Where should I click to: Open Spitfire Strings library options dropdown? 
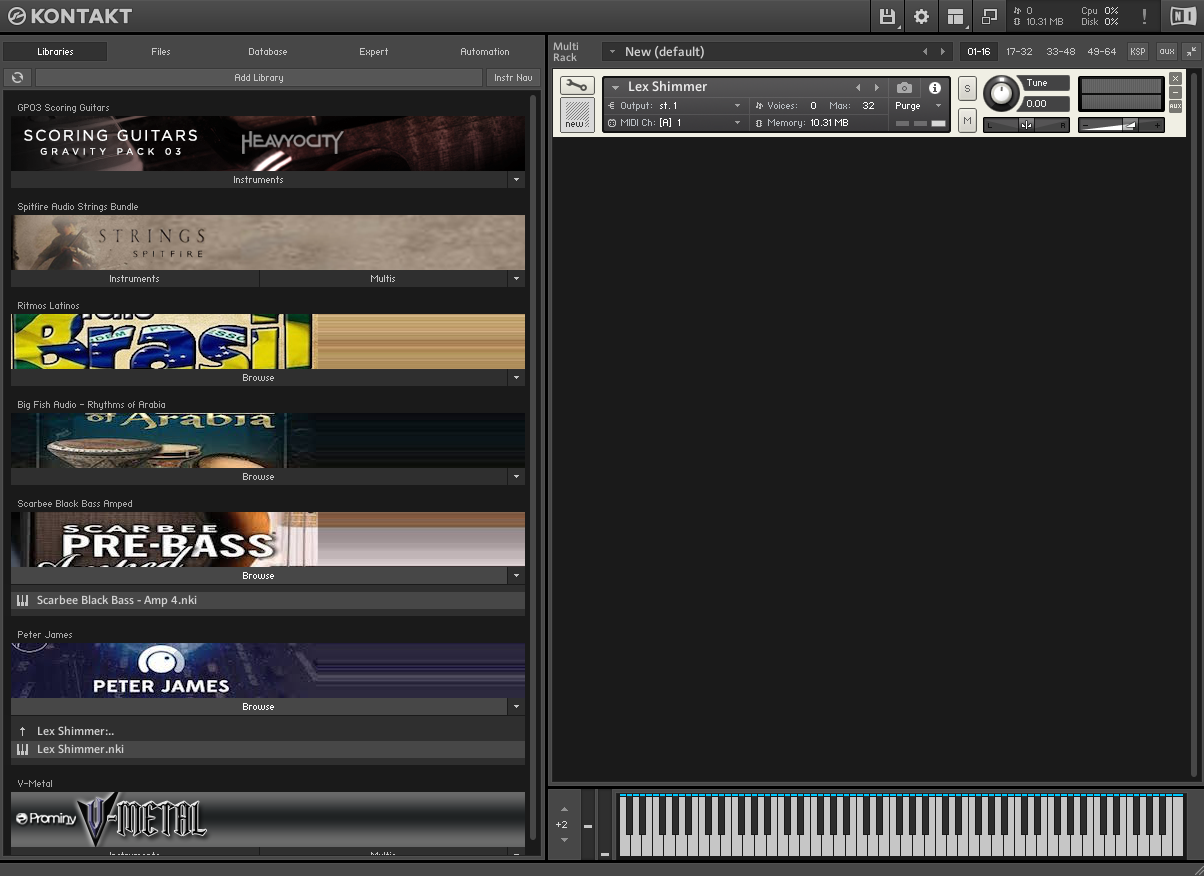(x=516, y=279)
